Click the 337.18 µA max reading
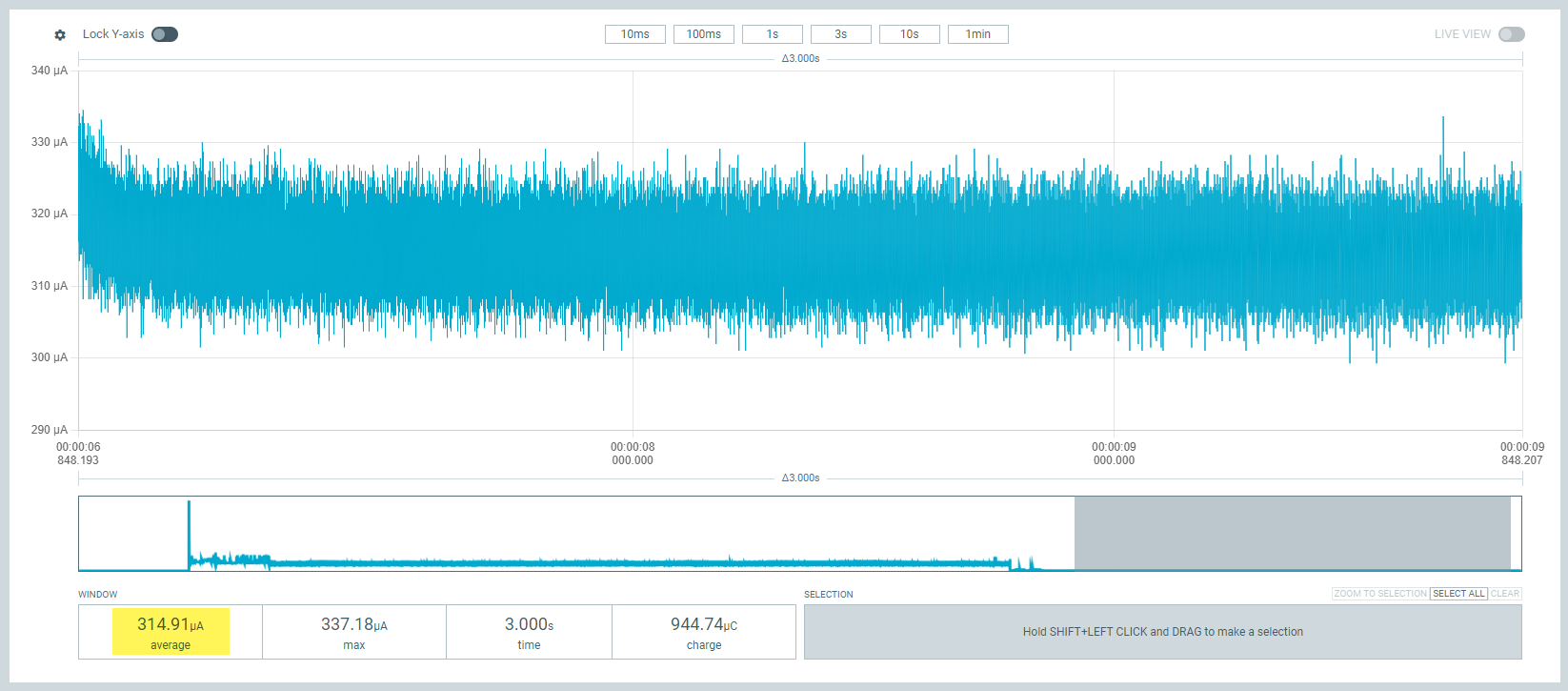This screenshot has height=691, width=1568. click(x=353, y=632)
